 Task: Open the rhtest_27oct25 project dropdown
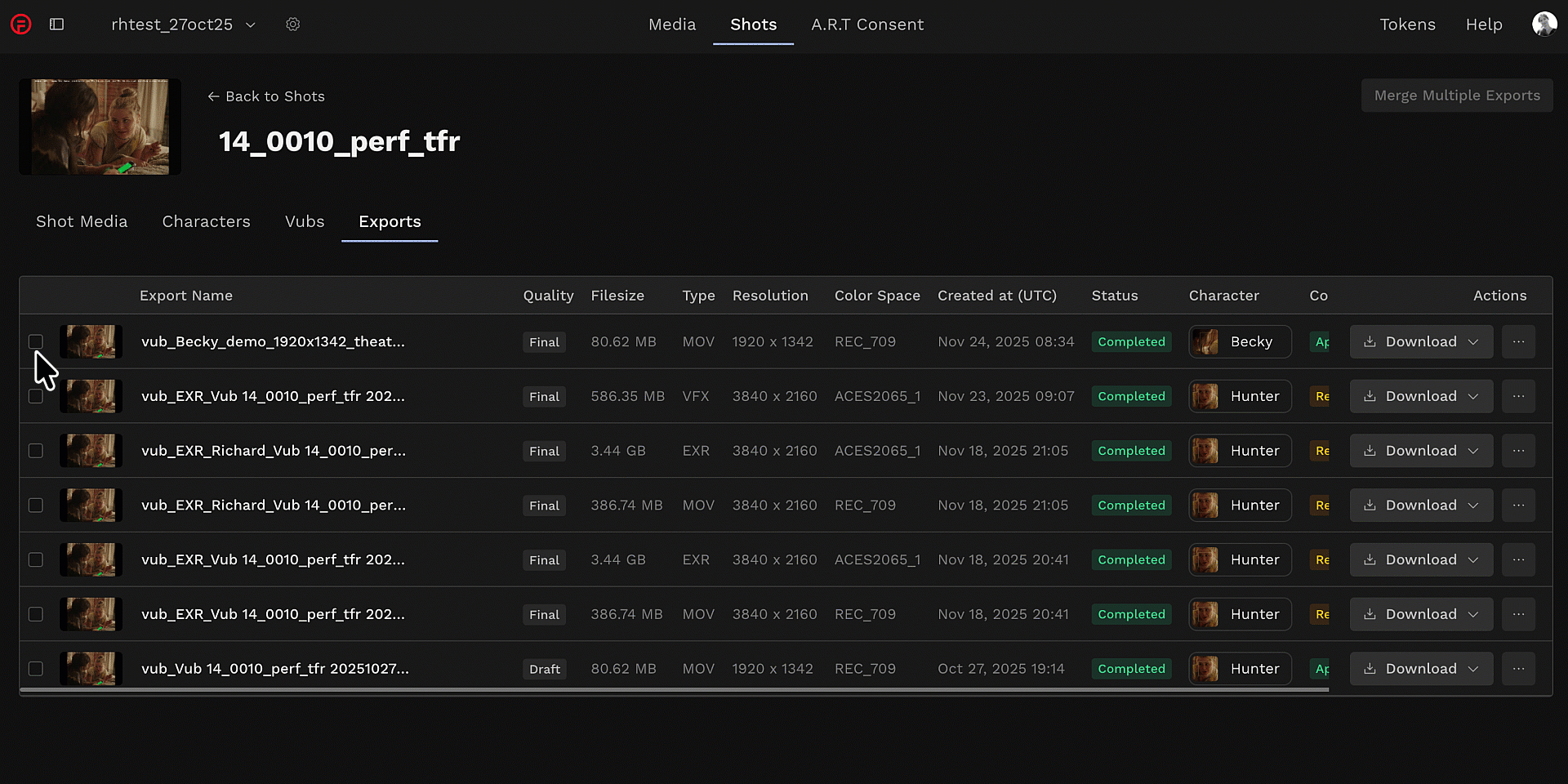click(184, 24)
